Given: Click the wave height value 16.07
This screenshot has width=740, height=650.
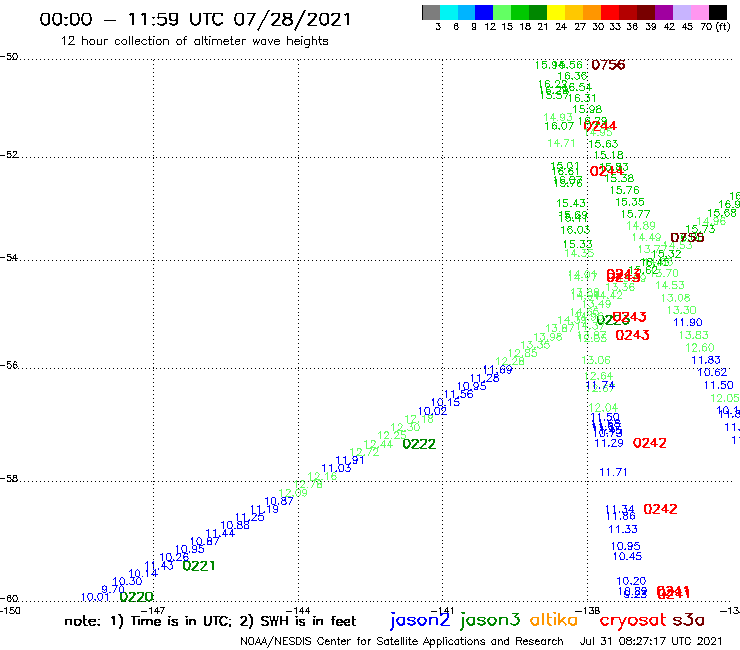Looking at the screenshot, I should (559, 126).
